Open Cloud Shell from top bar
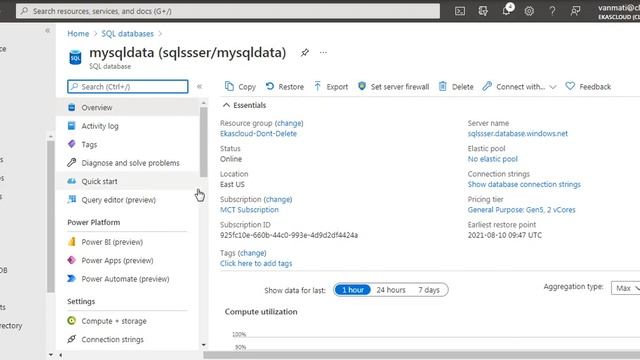This screenshot has height=360, width=640. [460, 11]
